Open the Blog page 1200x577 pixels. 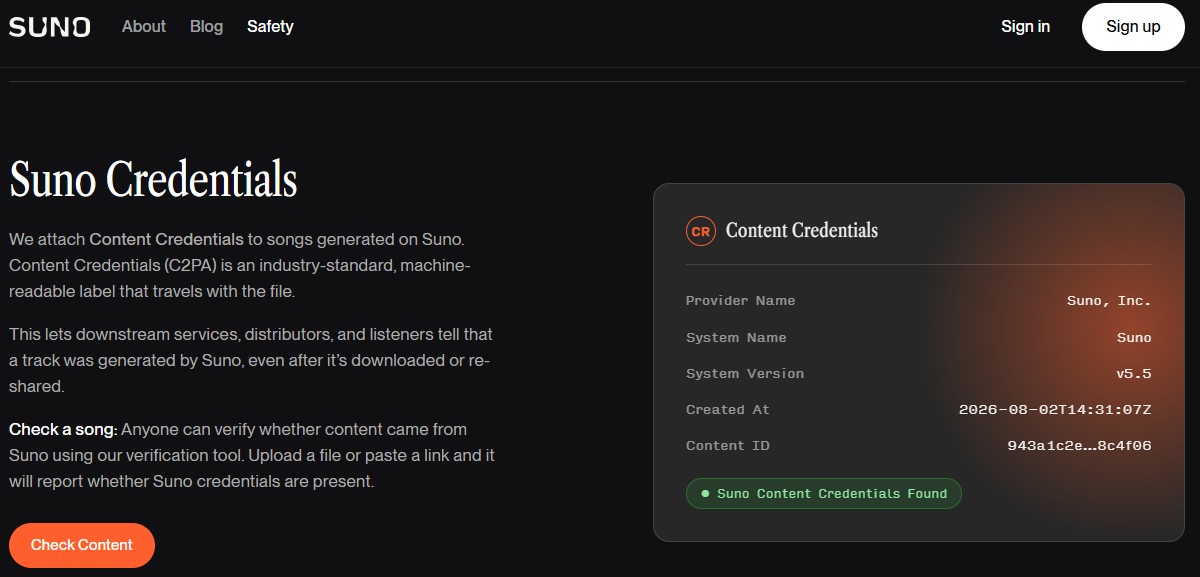[207, 27]
